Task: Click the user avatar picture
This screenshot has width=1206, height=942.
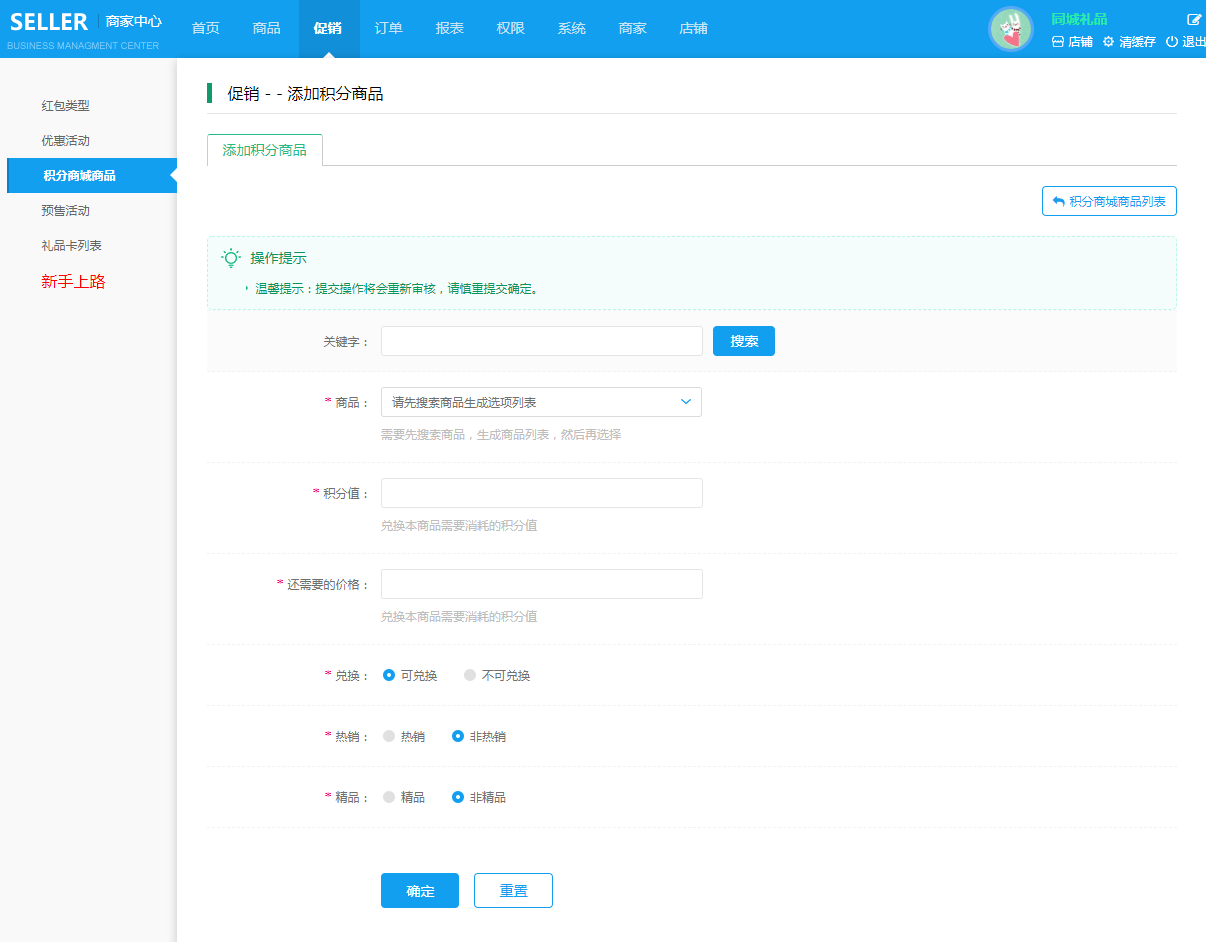Action: pos(1010,29)
